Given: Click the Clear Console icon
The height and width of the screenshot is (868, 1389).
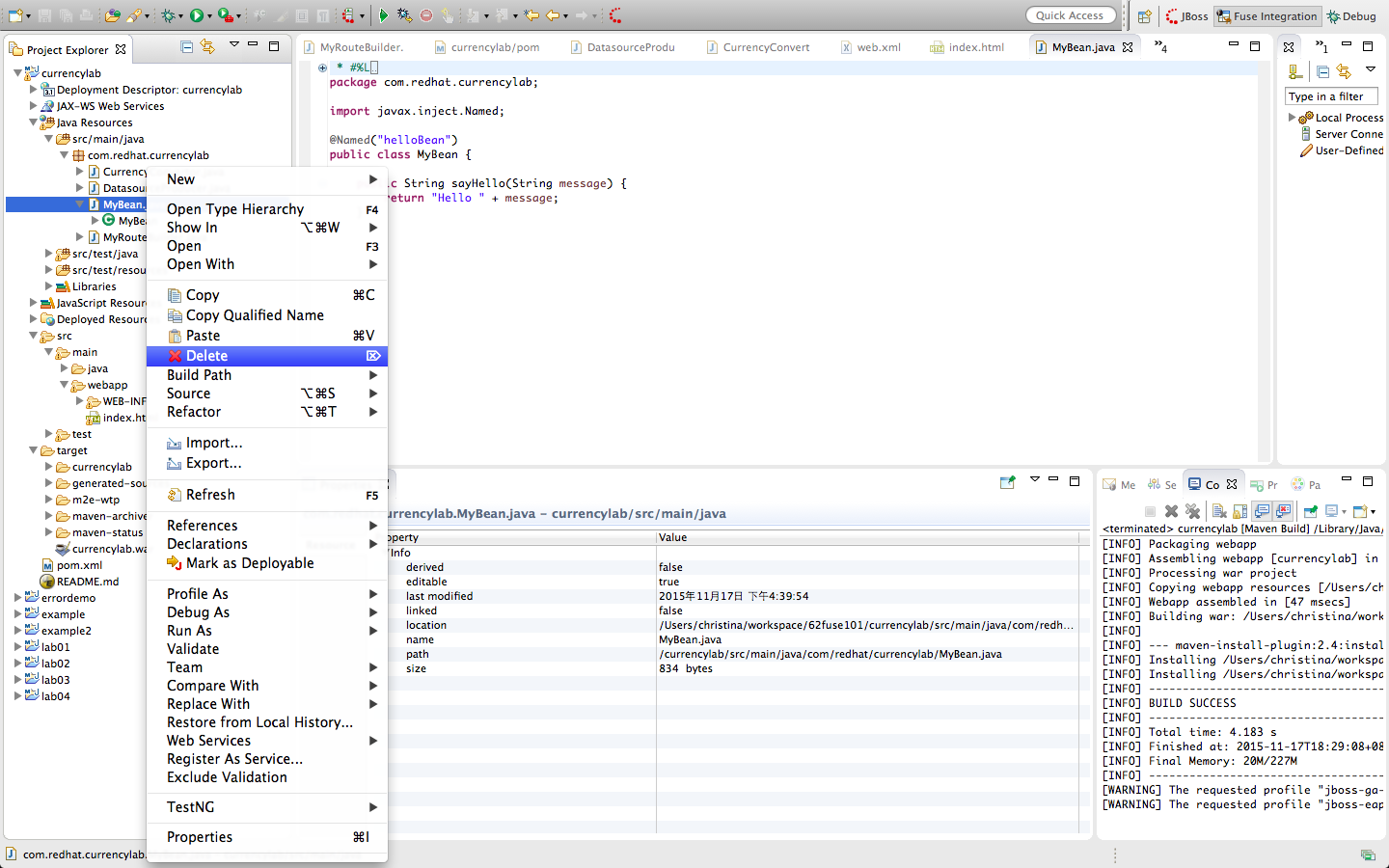Looking at the screenshot, I should coord(1219,511).
